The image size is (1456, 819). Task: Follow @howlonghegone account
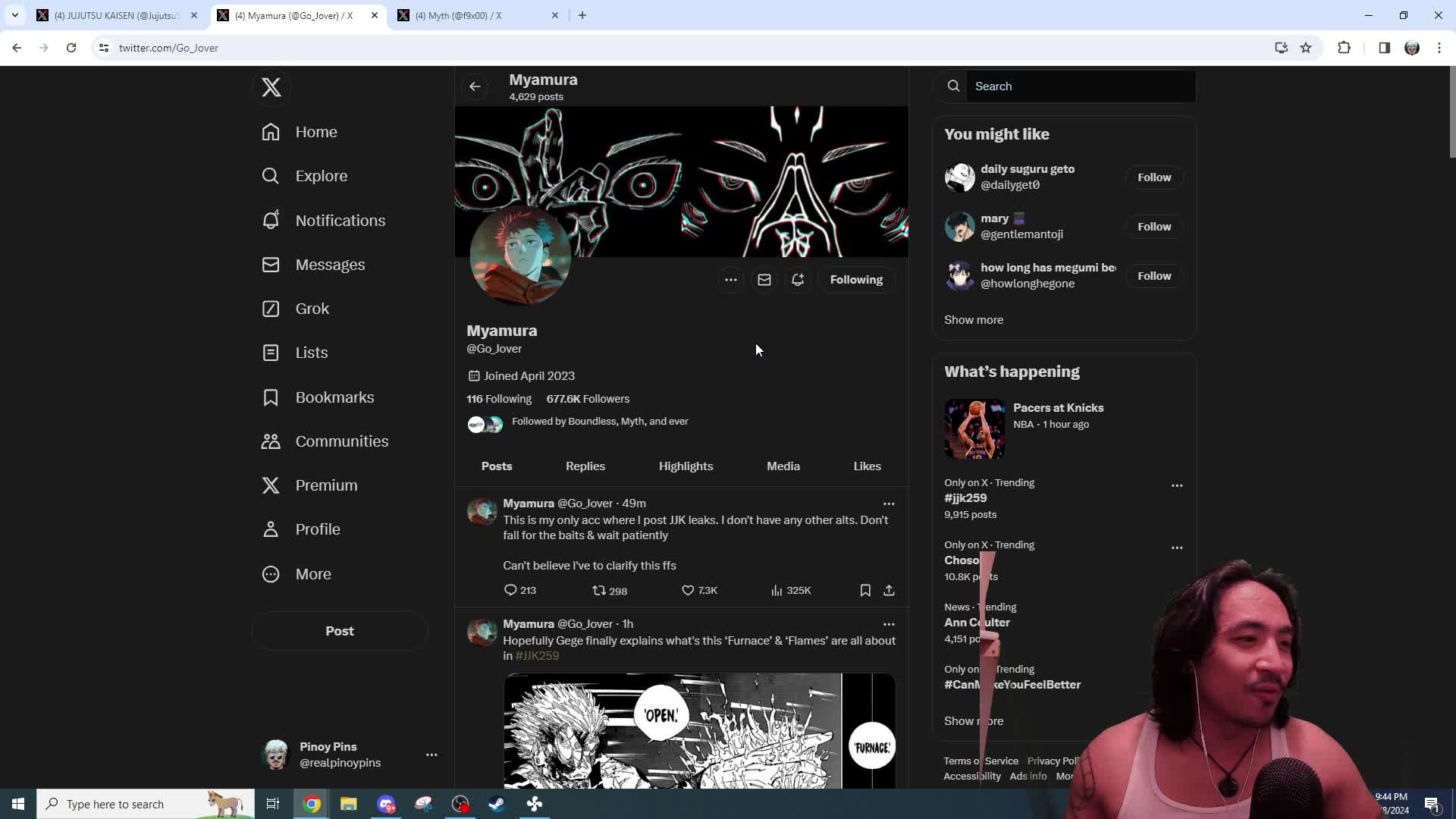1154,276
